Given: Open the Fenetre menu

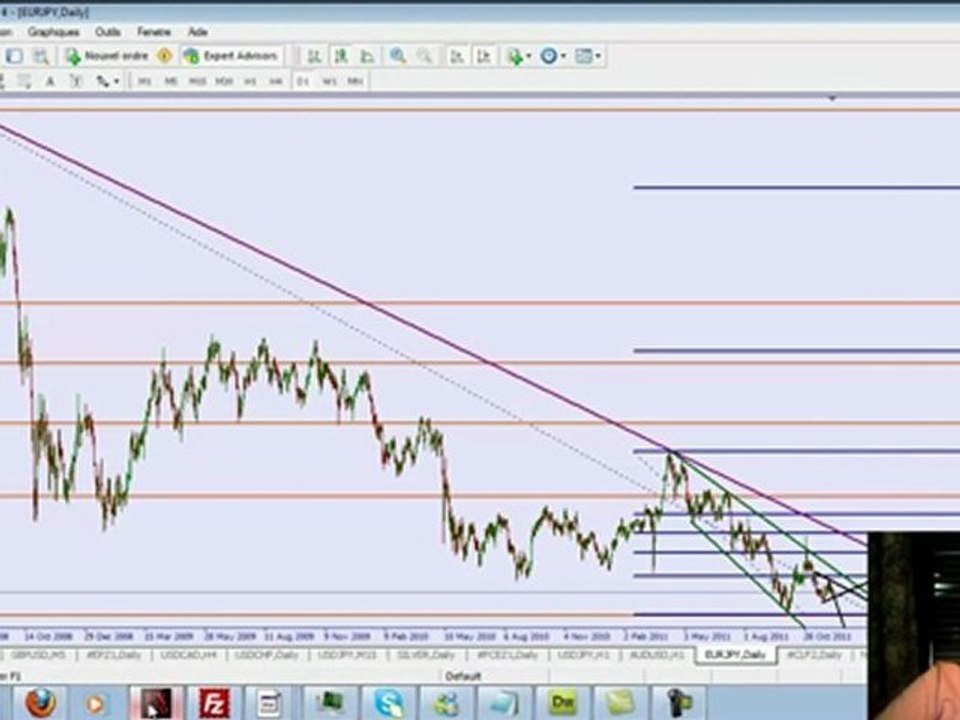Looking at the screenshot, I should coord(154,32).
